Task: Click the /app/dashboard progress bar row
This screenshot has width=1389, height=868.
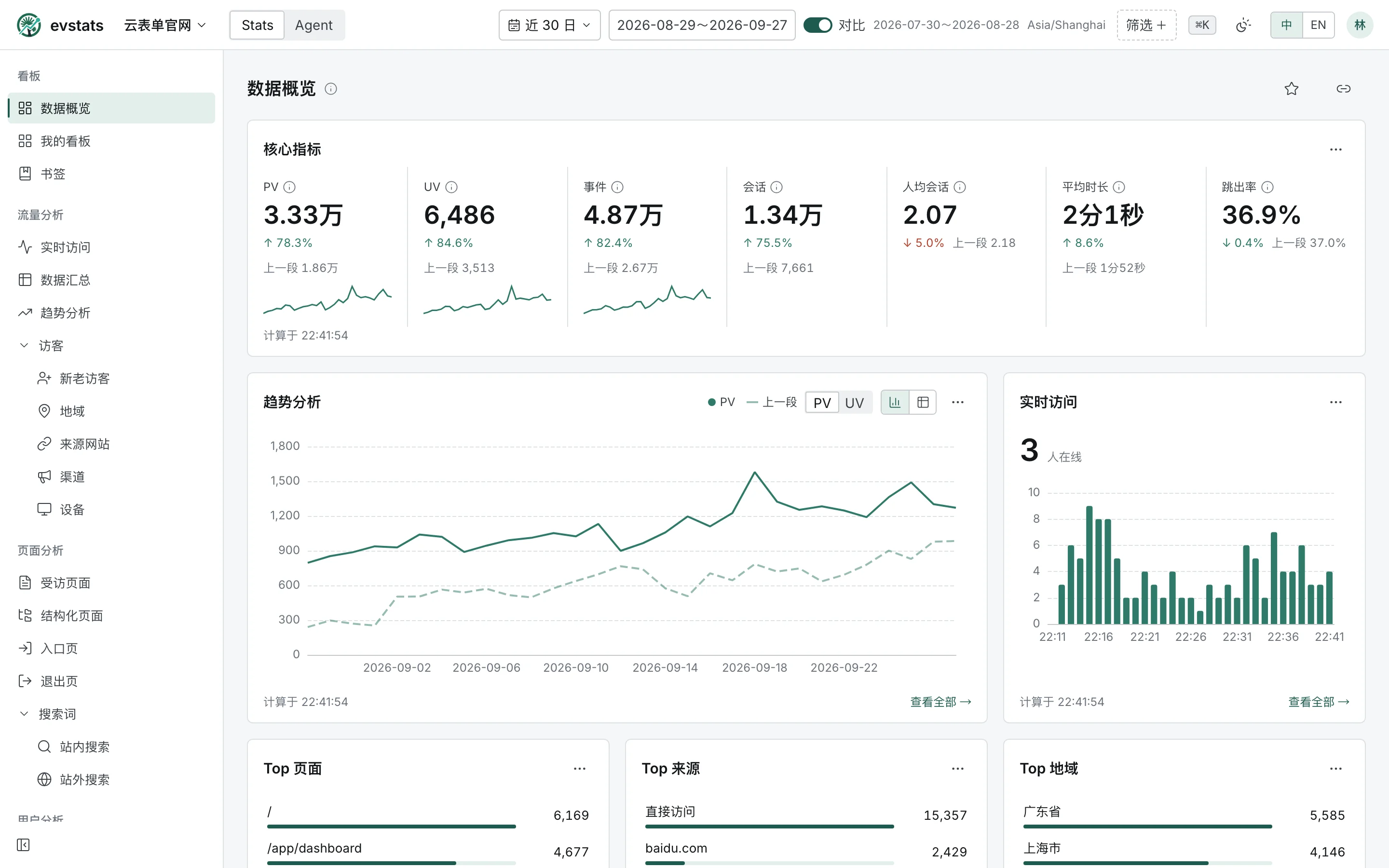Action: (x=428, y=853)
